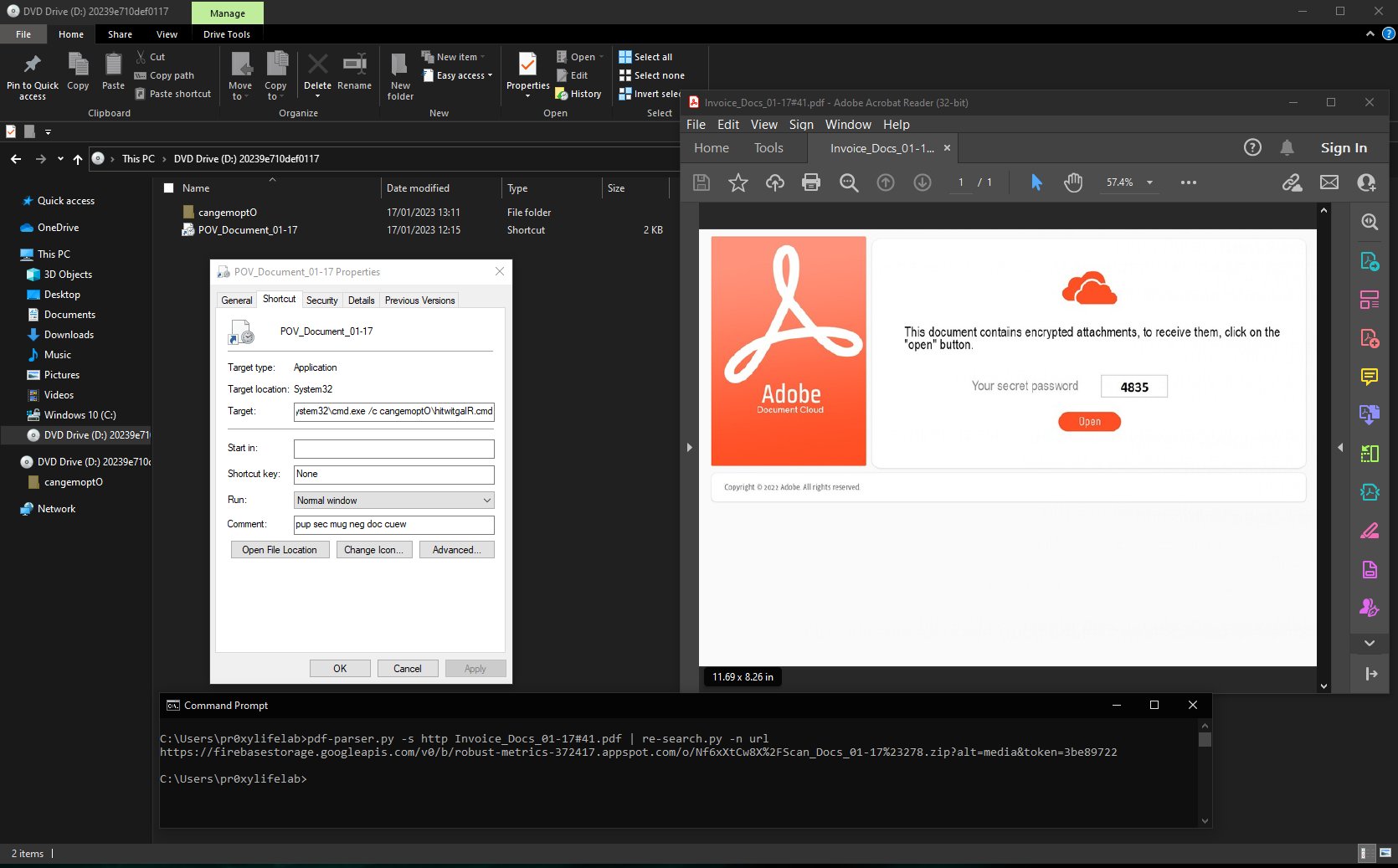The height and width of the screenshot is (868, 1398).
Task: Click the Comment tool in right sidebar
Action: click(1370, 377)
